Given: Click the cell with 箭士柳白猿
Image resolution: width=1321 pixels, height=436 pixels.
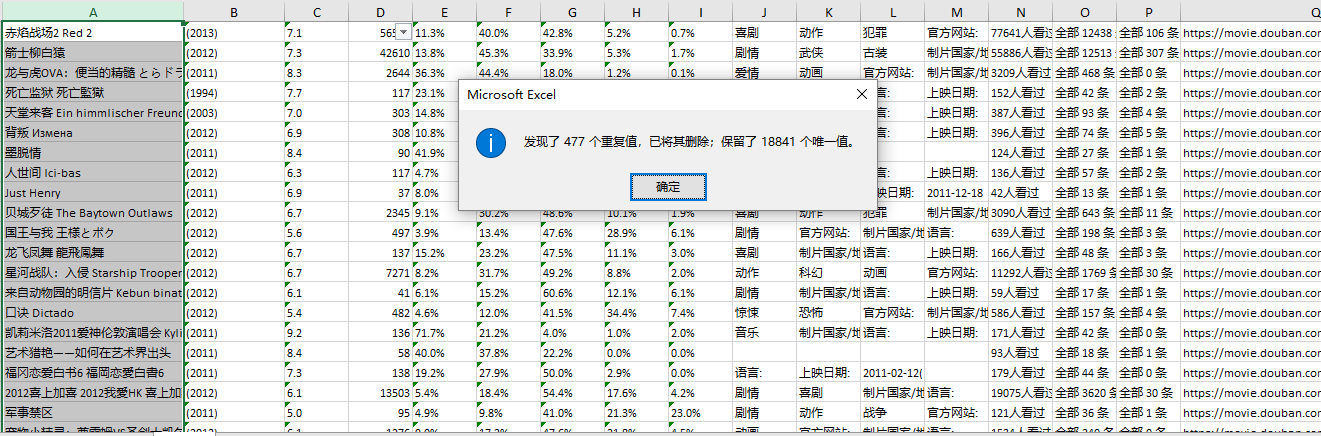Looking at the screenshot, I should click(x=92, y=53).
